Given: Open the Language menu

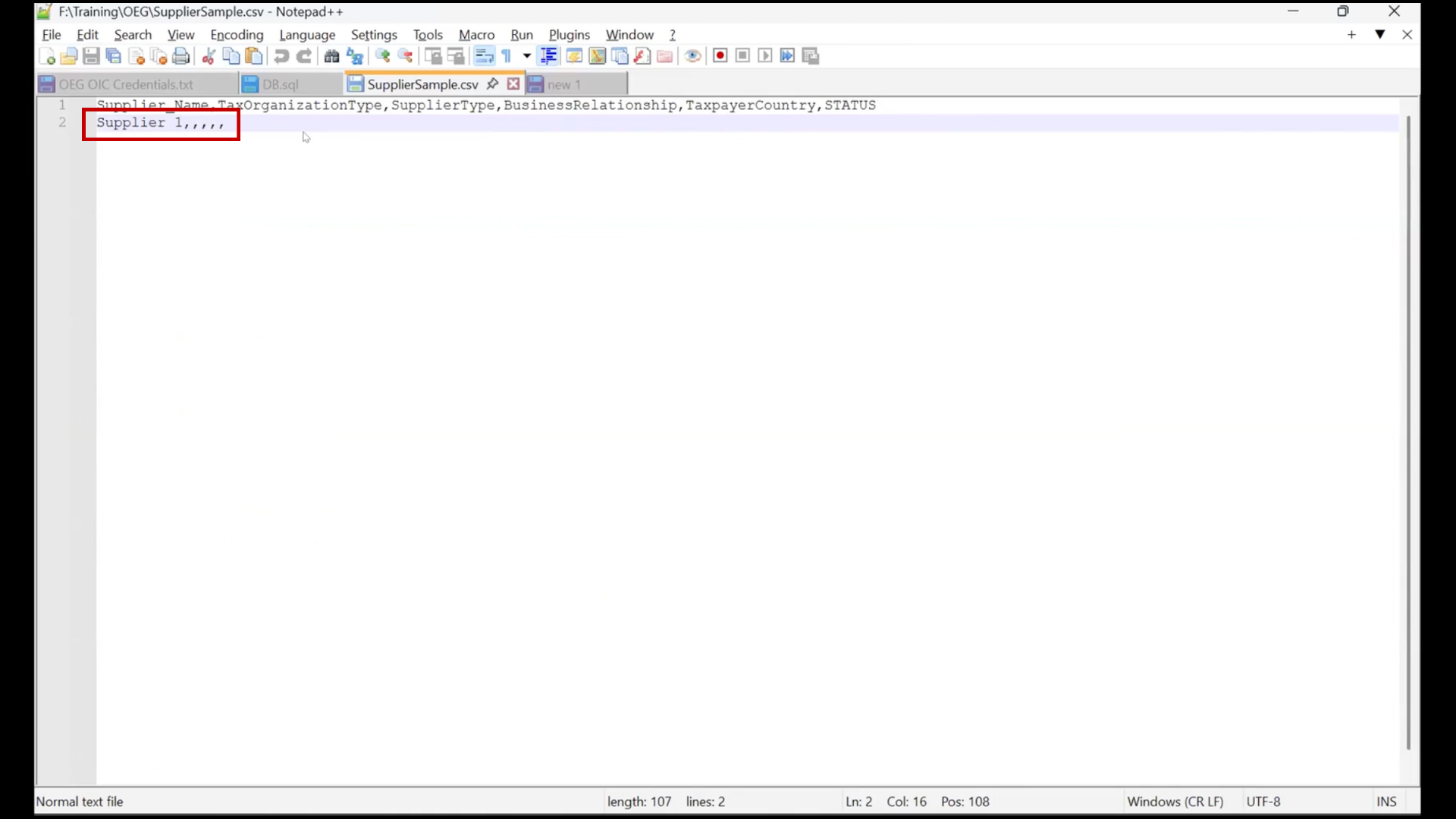Looking at the screenshot, I should pyautogui.click(x=307, y=35).
